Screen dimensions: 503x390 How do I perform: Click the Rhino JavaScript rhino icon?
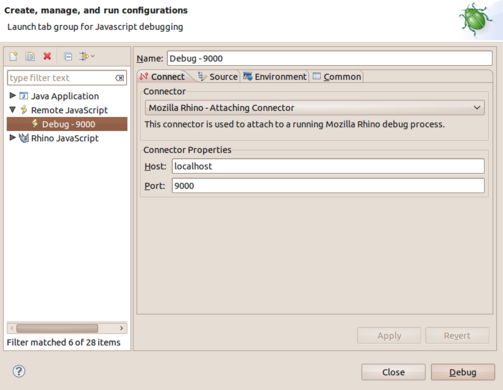(24, 138)
